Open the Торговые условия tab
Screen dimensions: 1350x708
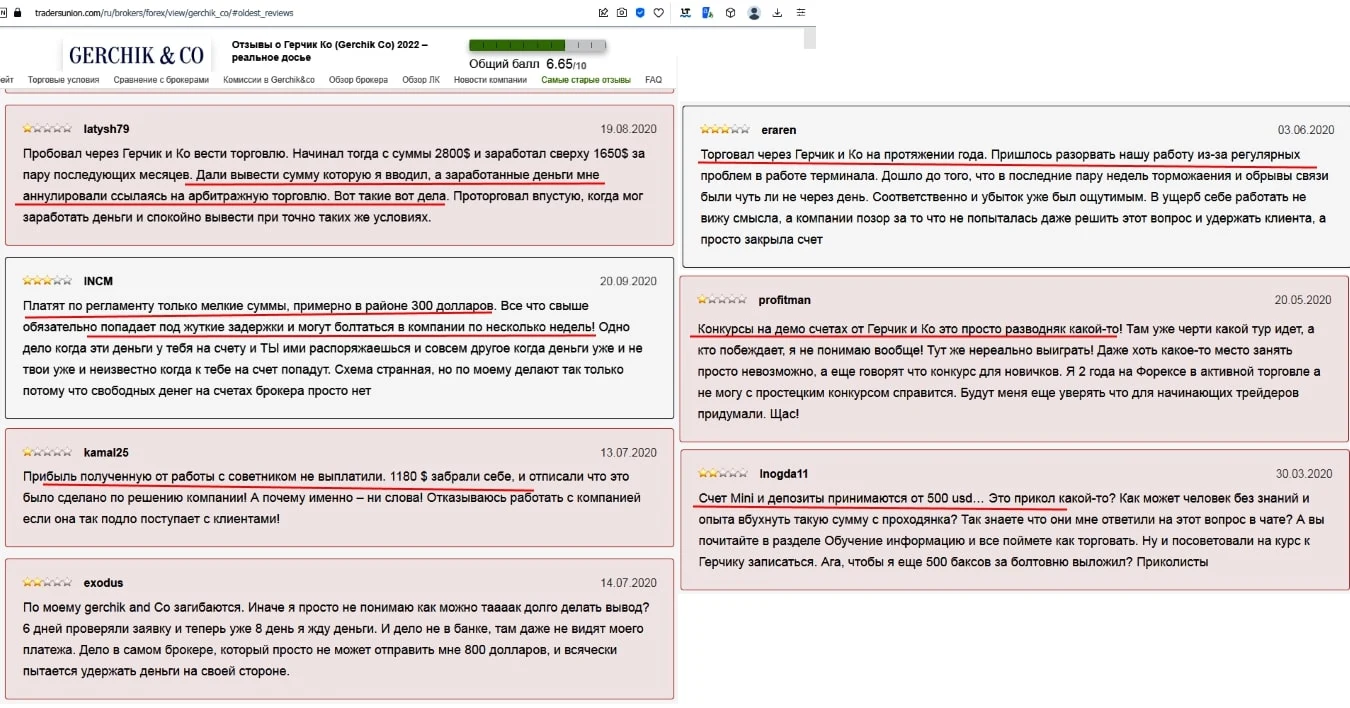(x=63, y=80)
